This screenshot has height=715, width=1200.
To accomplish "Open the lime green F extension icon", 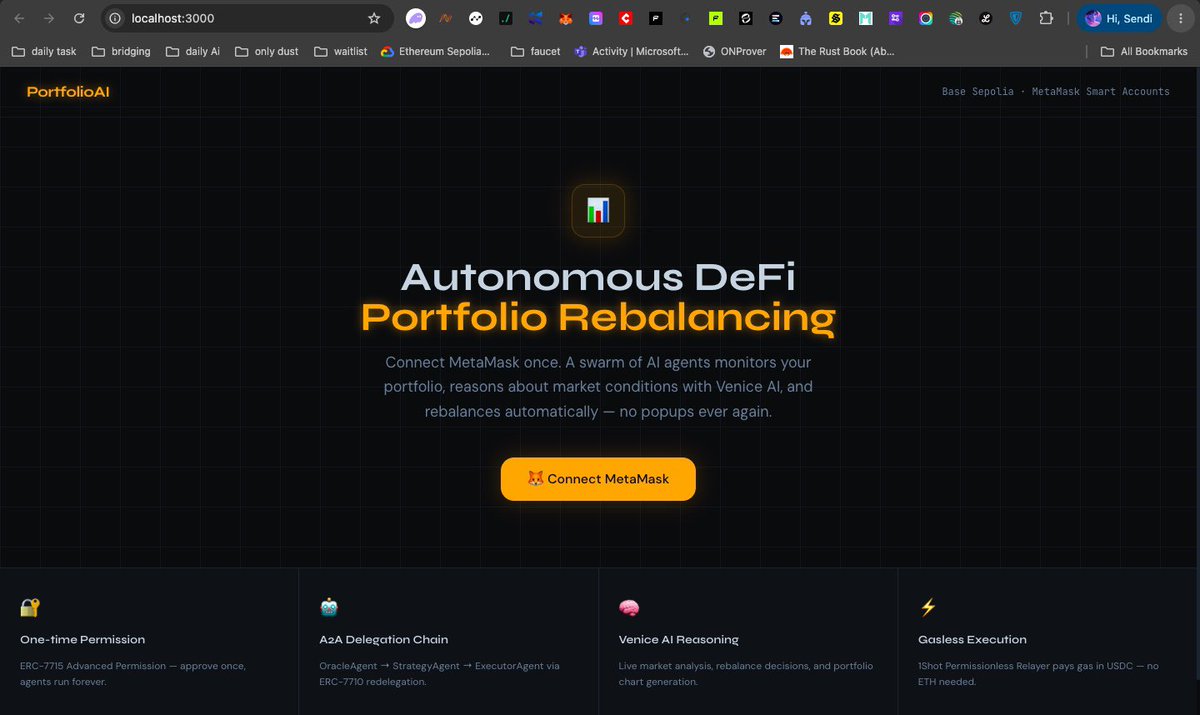I will [716, 18].
